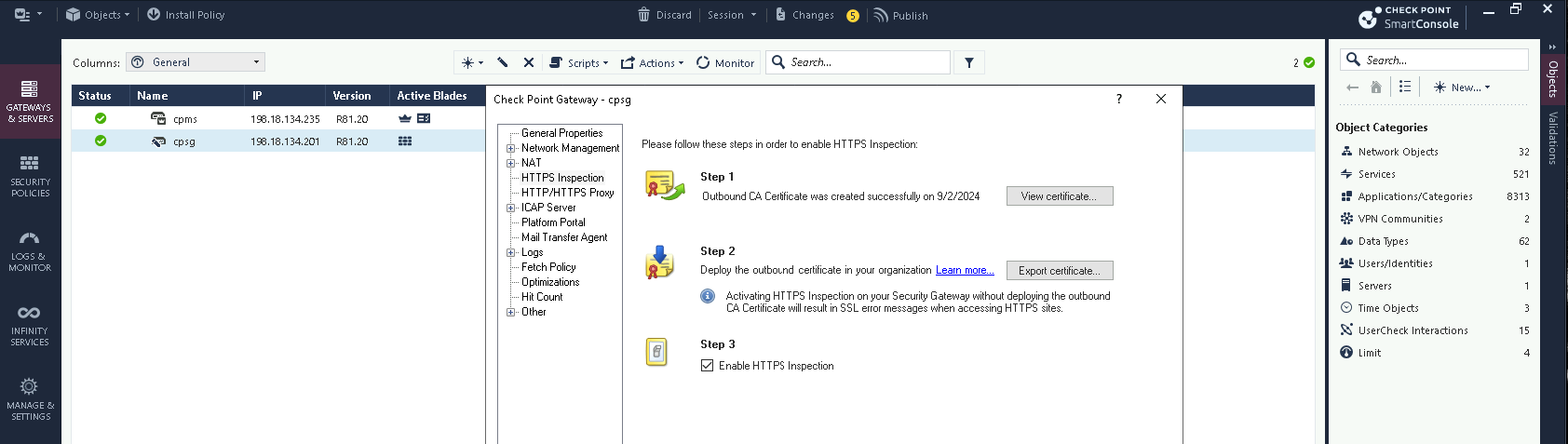This screenshot has height=444, width=1568.
Task: Open the Gateways & Servers view
Action: click(x=30, y=101)
